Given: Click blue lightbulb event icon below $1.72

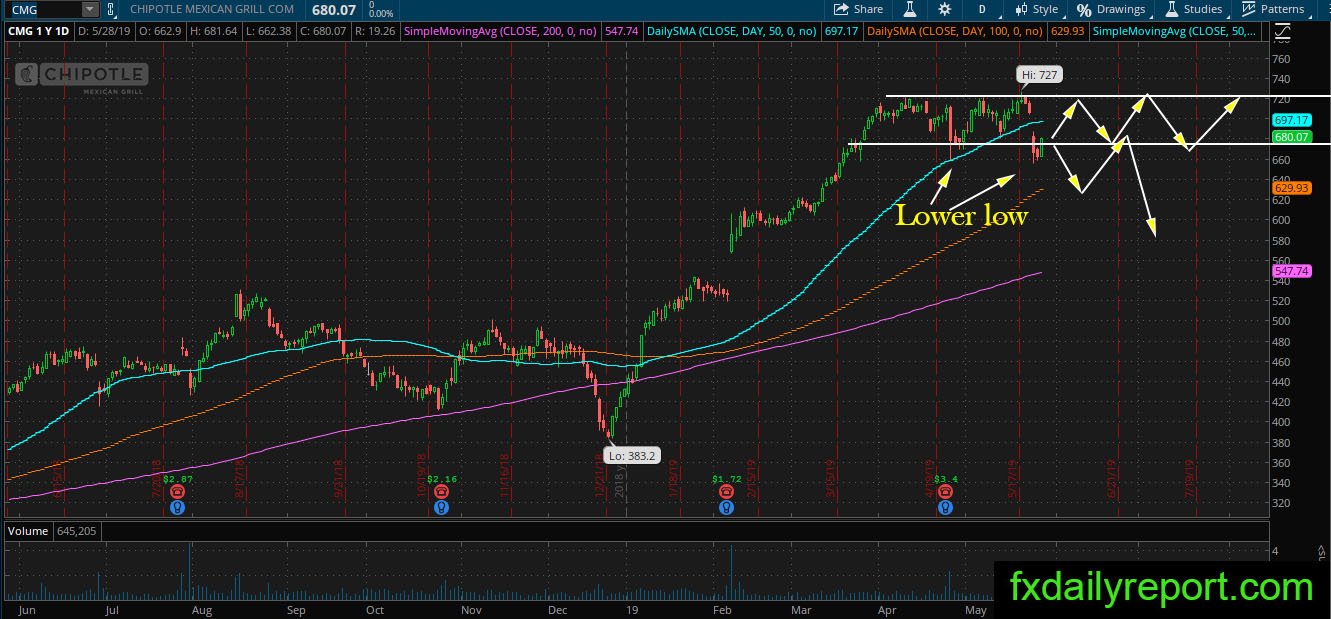Looking at the screenshot, I should click(727, 507).
